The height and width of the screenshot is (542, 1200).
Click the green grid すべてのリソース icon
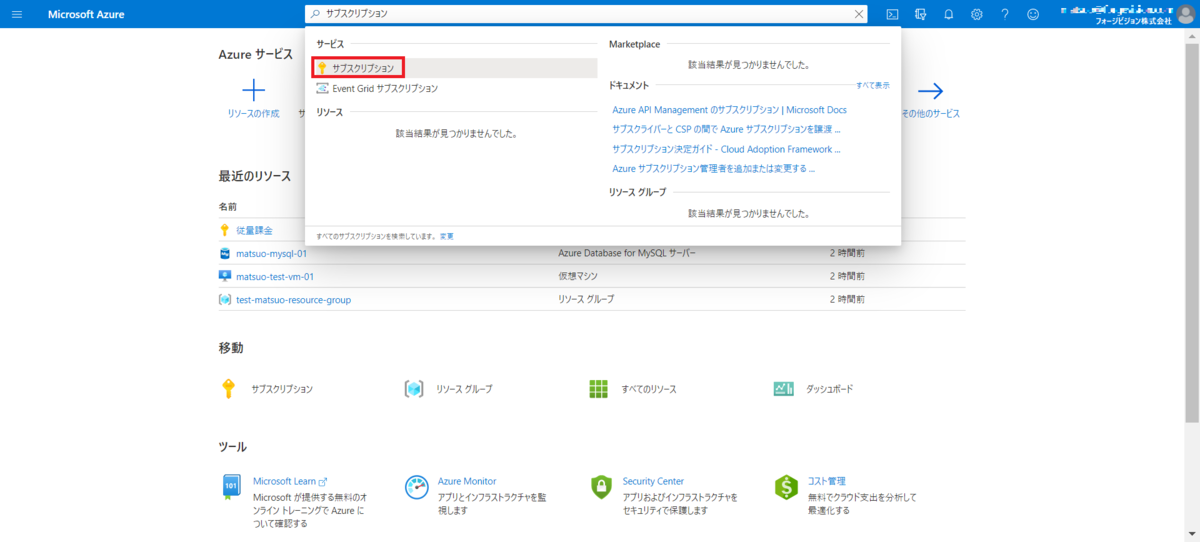pyautogui.click(x=599, y=388)
